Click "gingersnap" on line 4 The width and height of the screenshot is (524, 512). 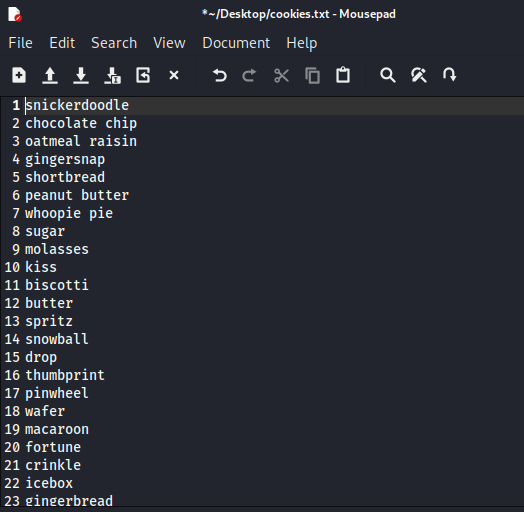point(65,160)
